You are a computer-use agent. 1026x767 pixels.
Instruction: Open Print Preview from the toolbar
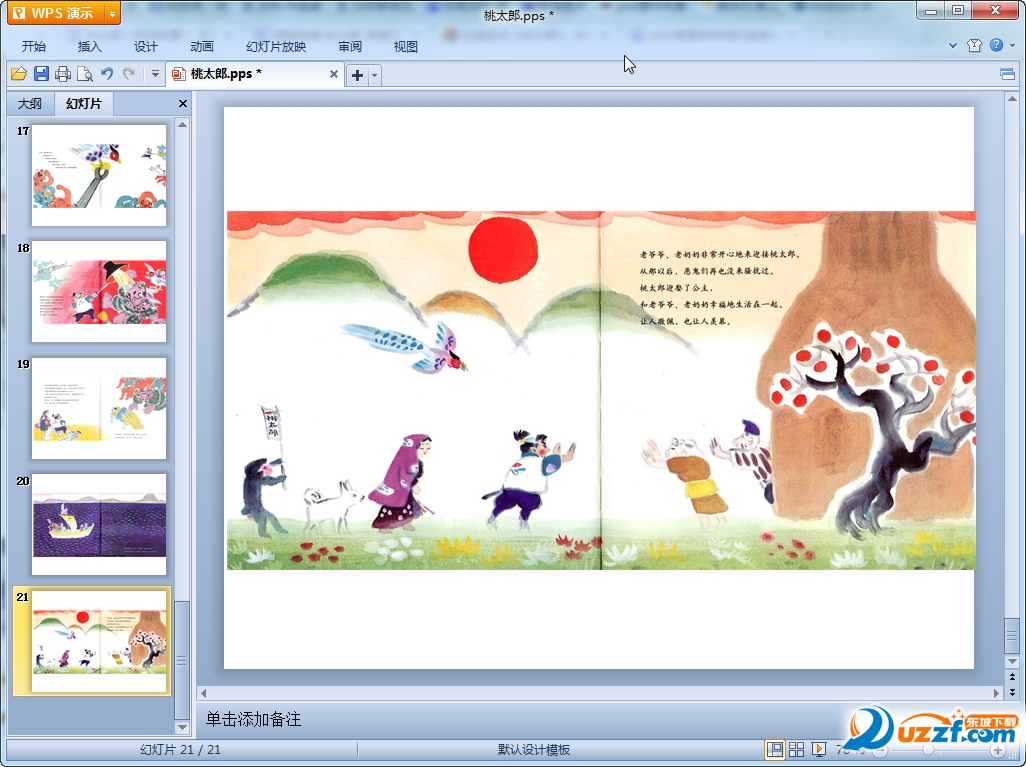(84, 74)
